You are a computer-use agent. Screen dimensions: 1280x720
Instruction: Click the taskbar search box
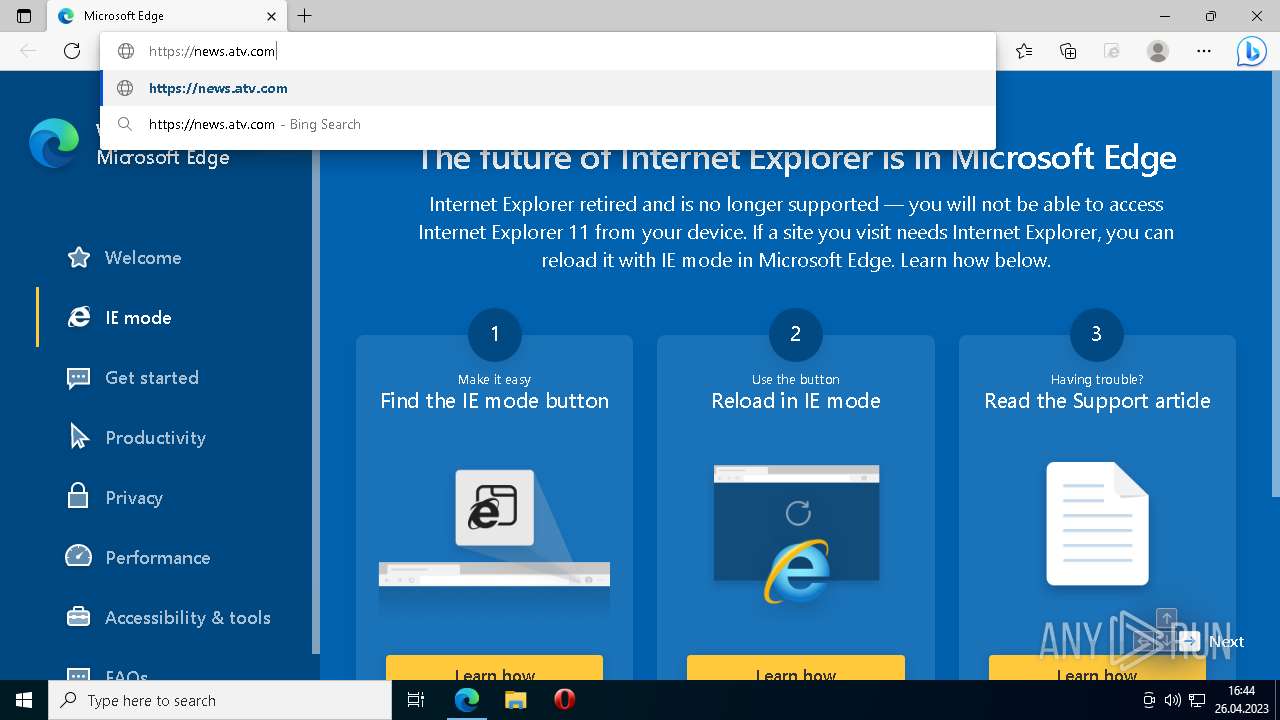220,700
